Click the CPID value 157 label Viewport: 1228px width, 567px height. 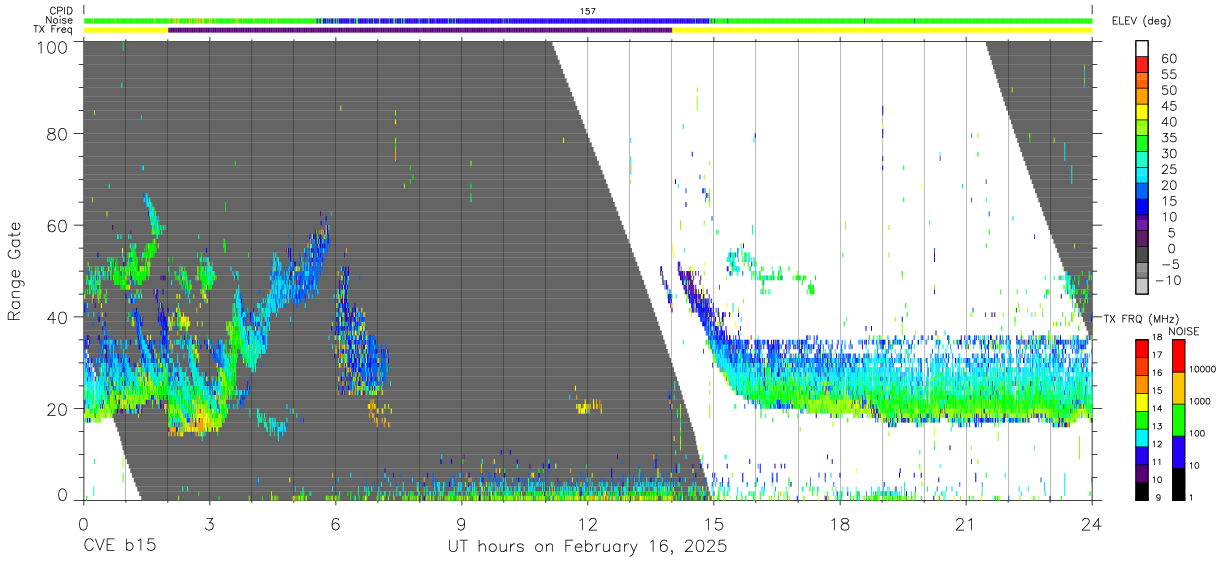pos(588,11)
